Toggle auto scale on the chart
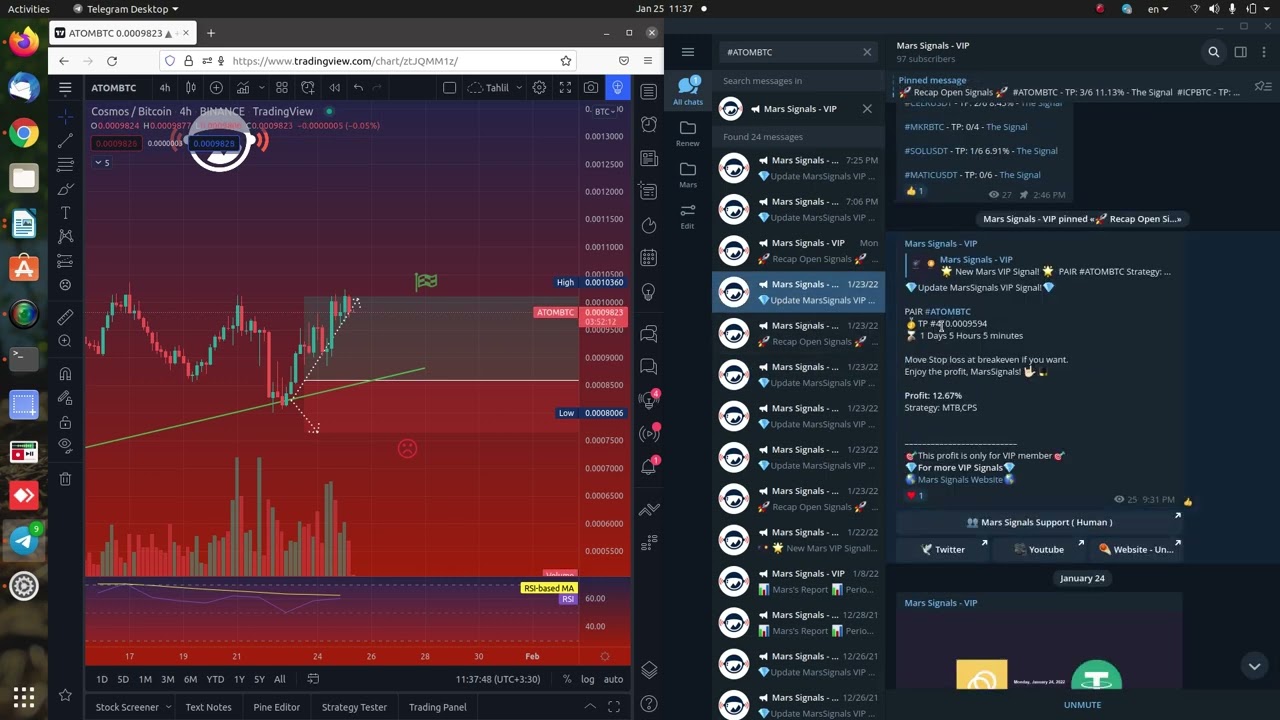 click(x=613, y=679)
